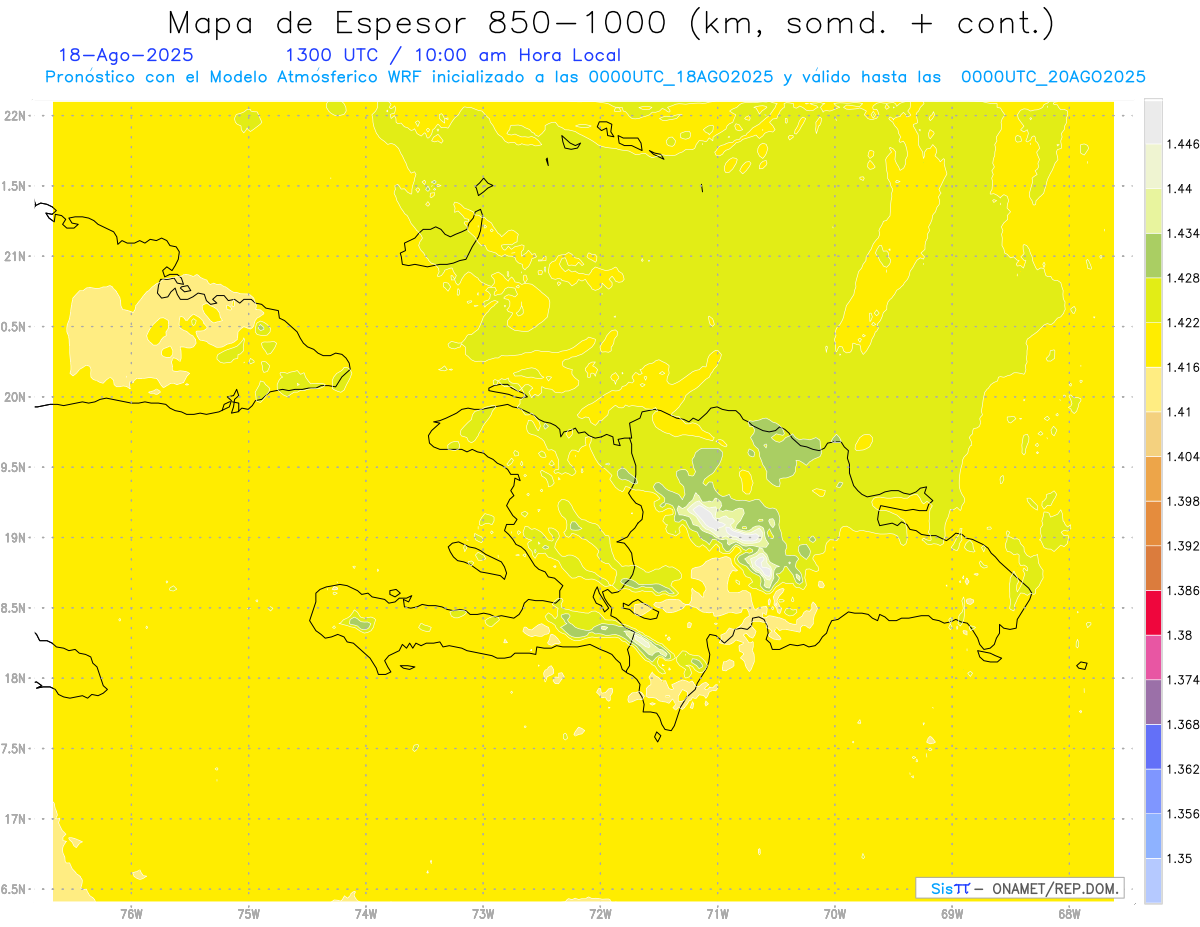Click the dark blue legend swatch between 1.362 and 1.368
The height and width of the screenshot is (927, 1200).
(1153, 747)
